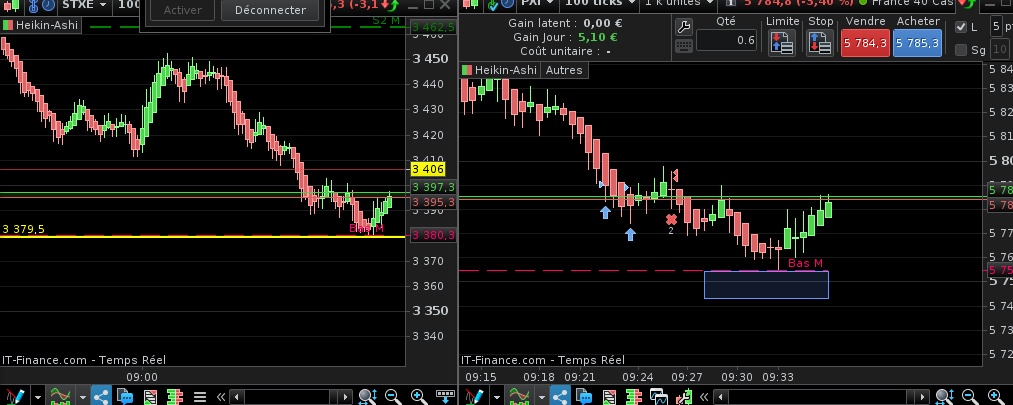Image resolution: width=1013 pixels, height=405 pixels.
Task: Open the wrench trading settings icon in PXI bottom toolbar
Action: [x=684, y=396]
